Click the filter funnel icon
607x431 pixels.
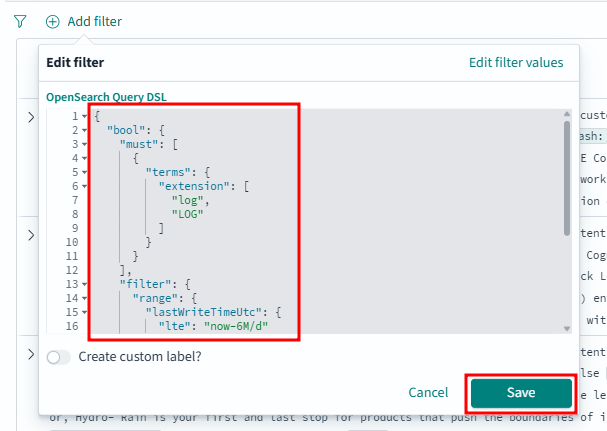20,20
